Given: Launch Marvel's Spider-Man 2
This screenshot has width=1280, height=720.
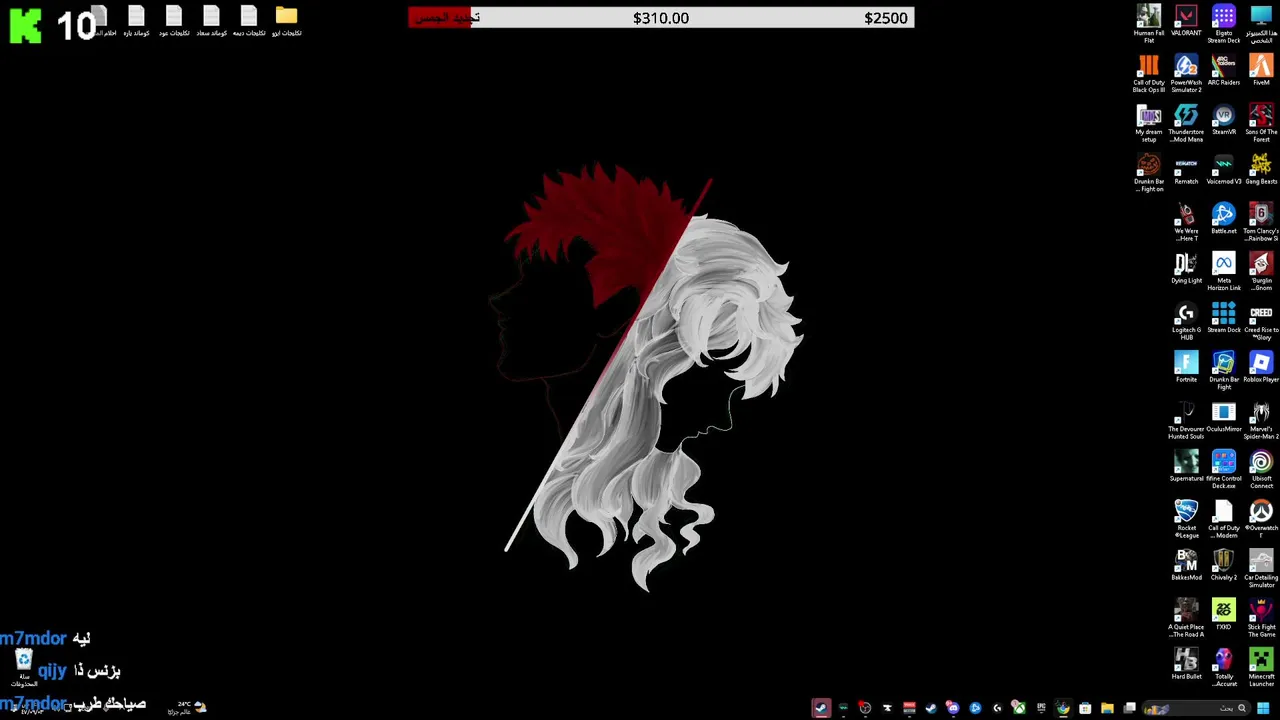Looking at the screenshot, I should 1261,420.
